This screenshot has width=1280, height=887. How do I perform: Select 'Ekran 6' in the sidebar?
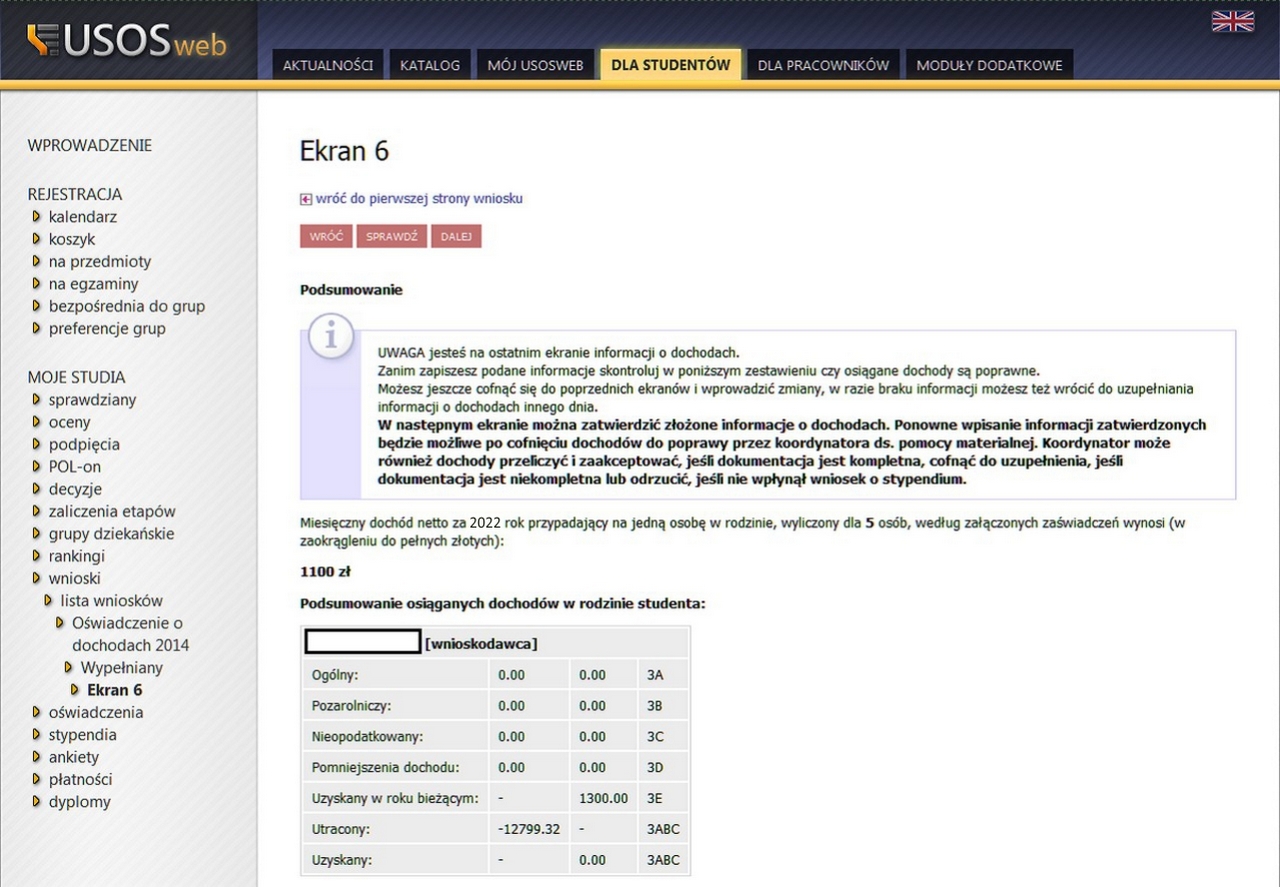(x=115, y=690)
